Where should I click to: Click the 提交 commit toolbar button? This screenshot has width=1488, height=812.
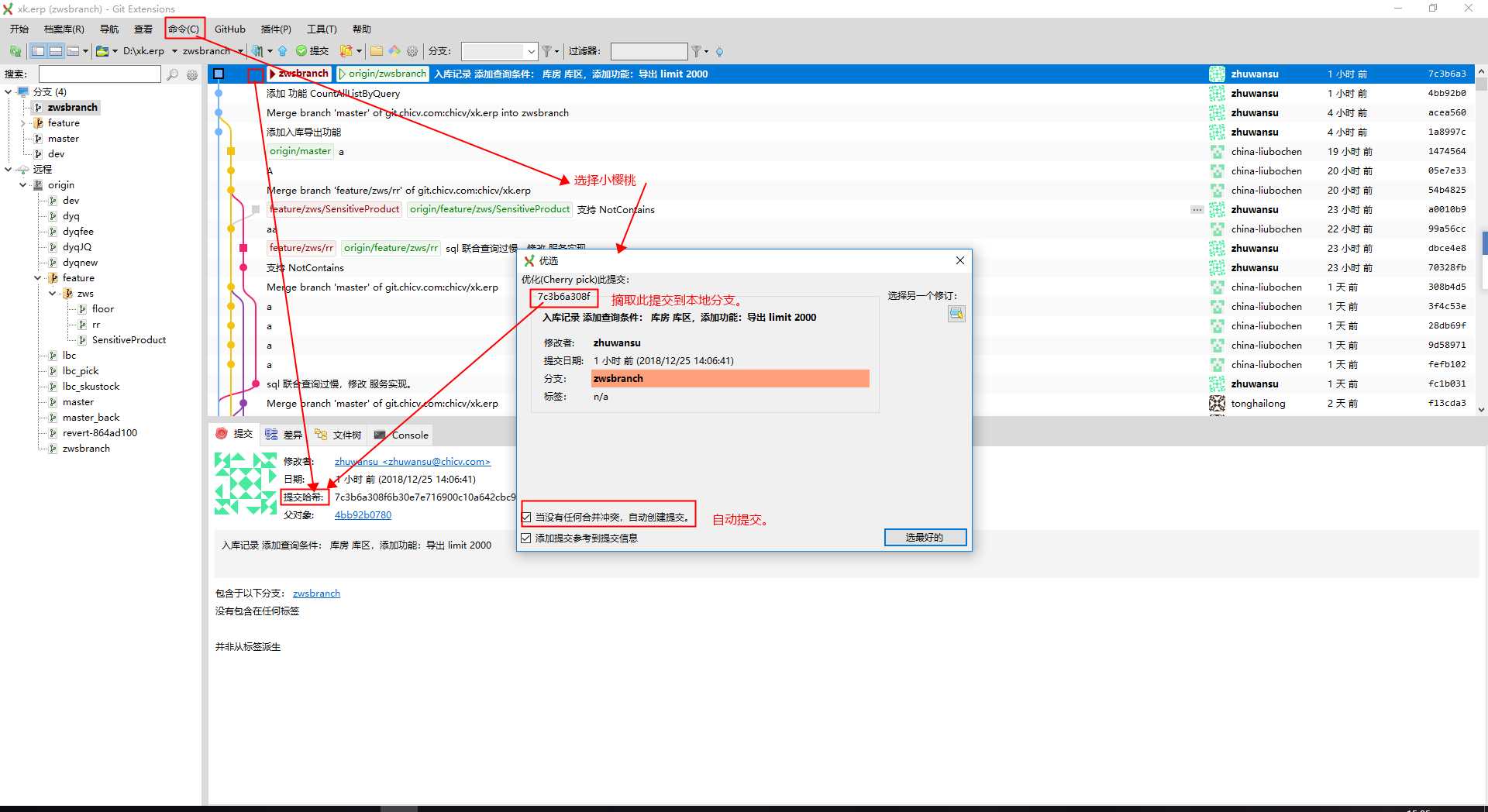pyautogui.click(x=312, y=51)
